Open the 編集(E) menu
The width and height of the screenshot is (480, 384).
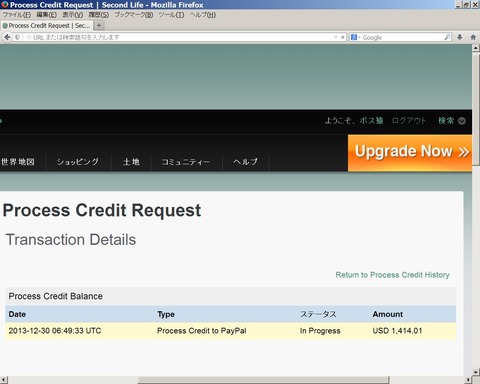[x=46, y=15]
